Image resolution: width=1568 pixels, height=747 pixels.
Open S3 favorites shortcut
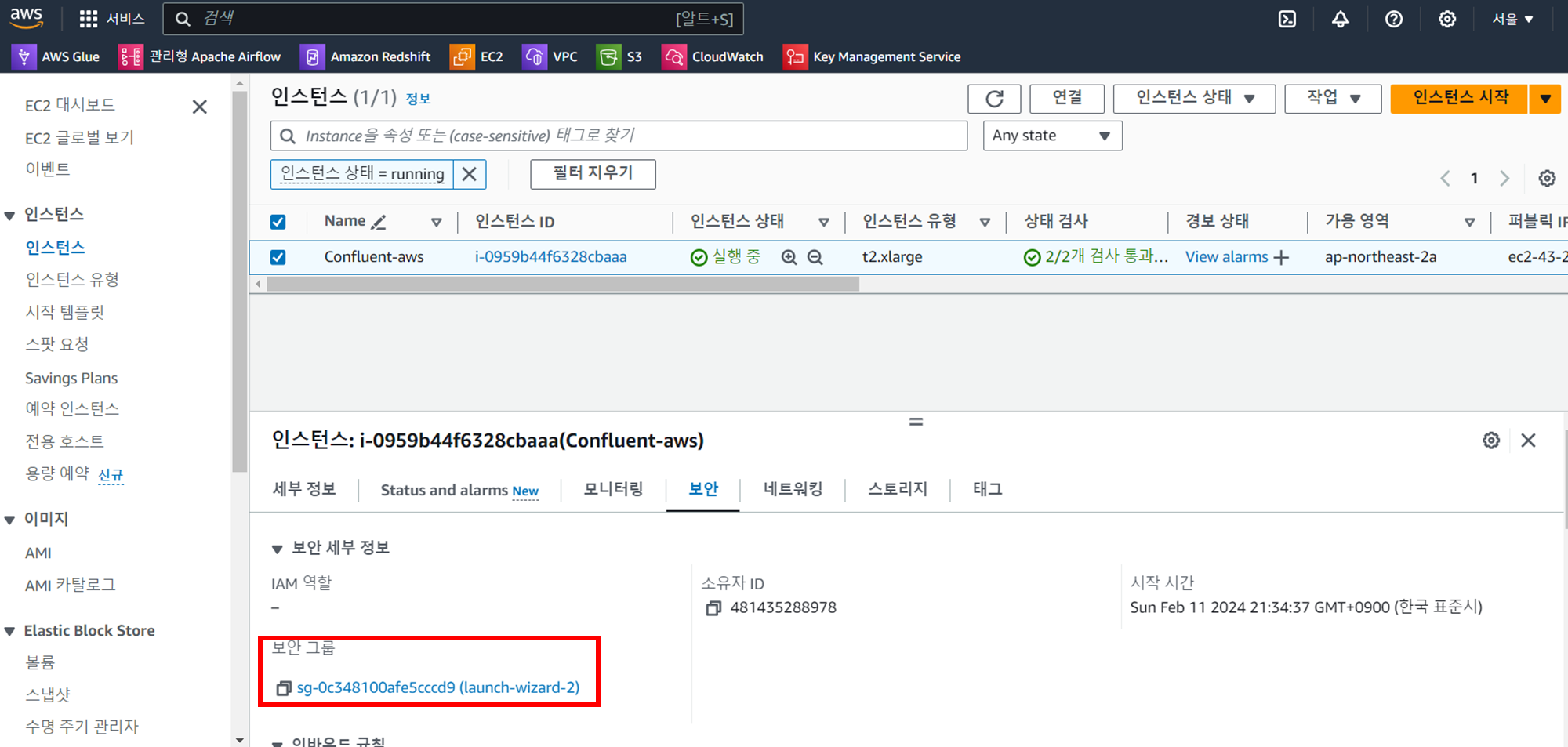619,56
